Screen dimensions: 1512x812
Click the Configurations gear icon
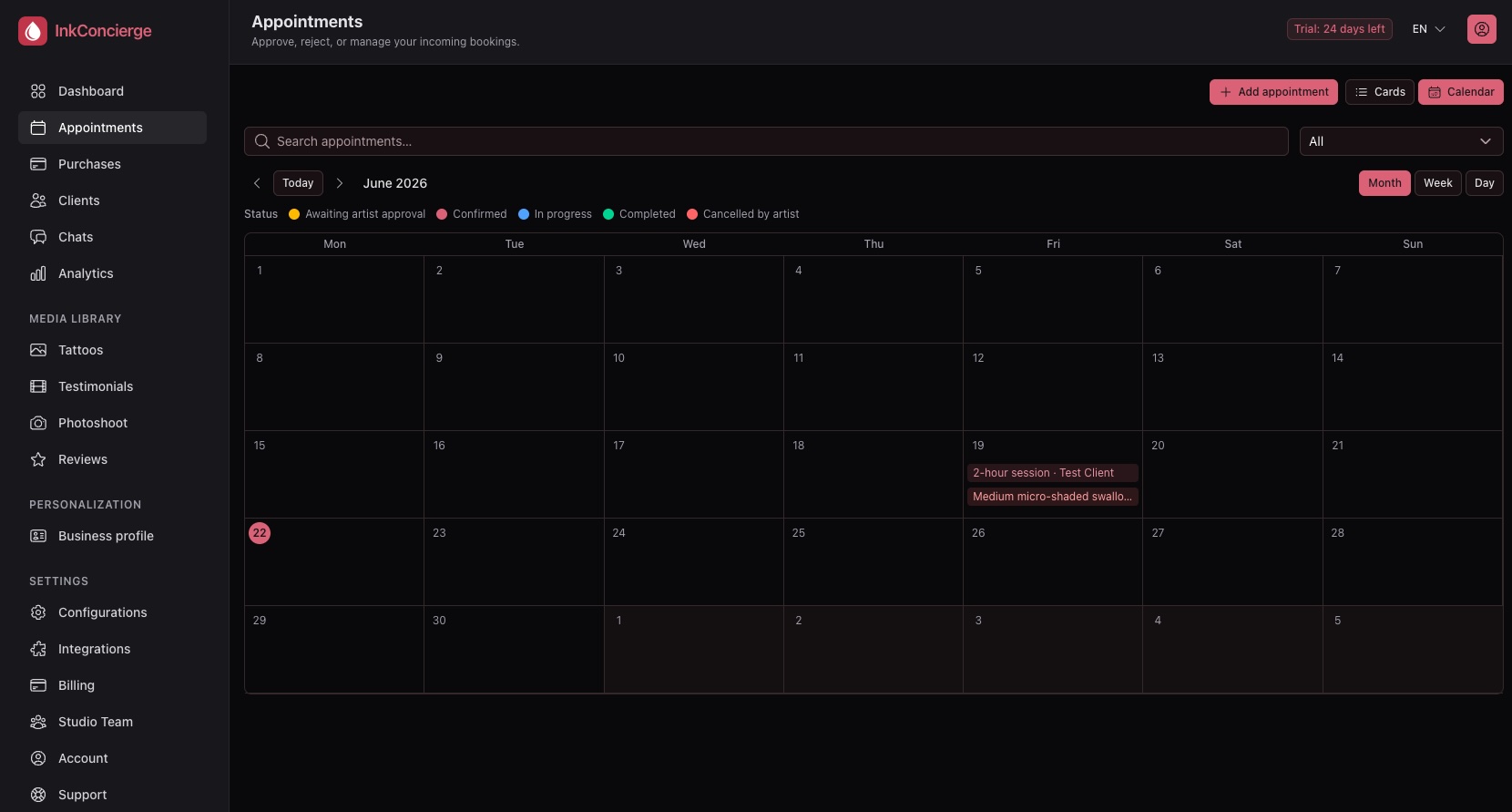38,612
